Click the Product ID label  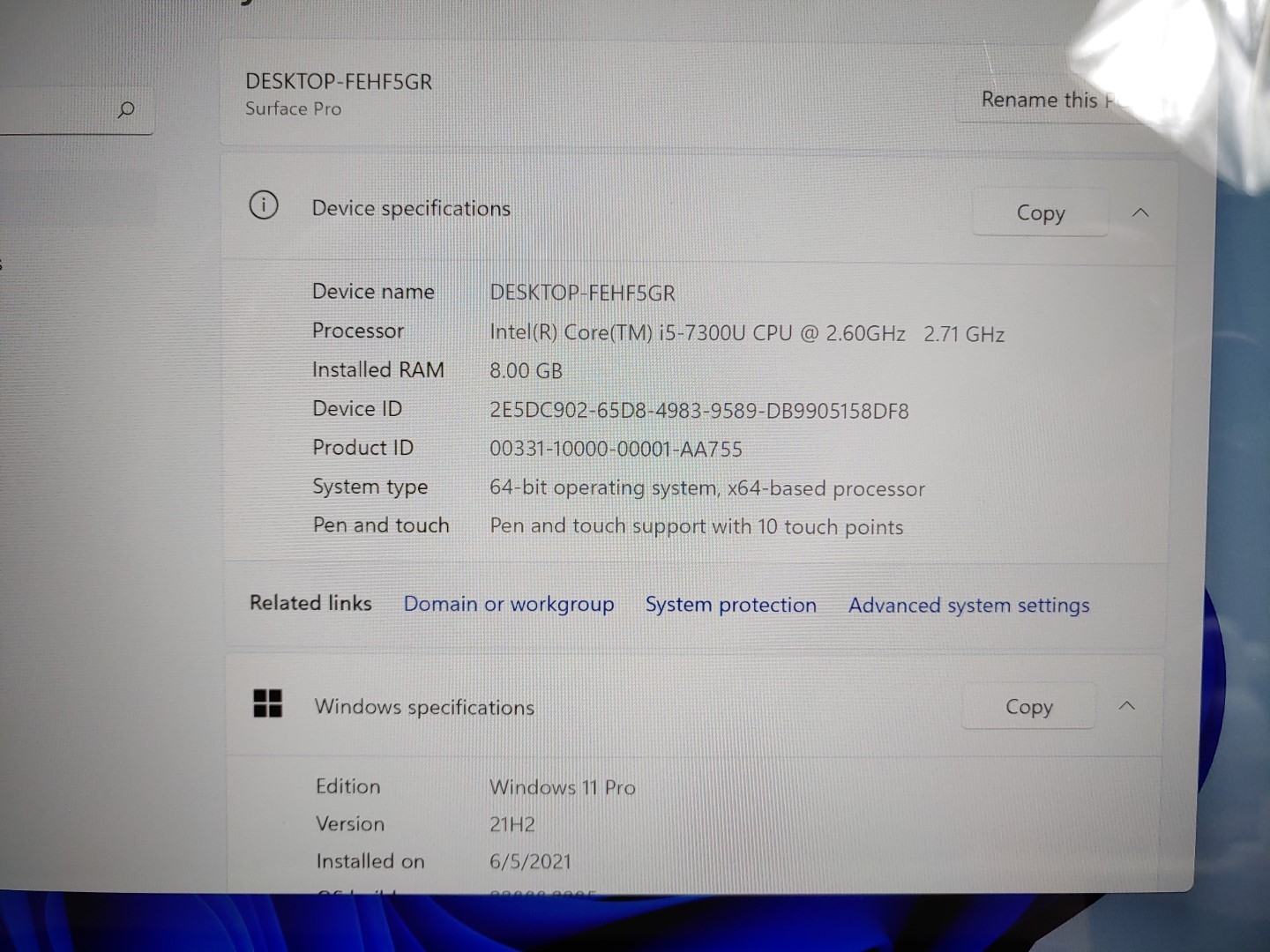point(362,447)
